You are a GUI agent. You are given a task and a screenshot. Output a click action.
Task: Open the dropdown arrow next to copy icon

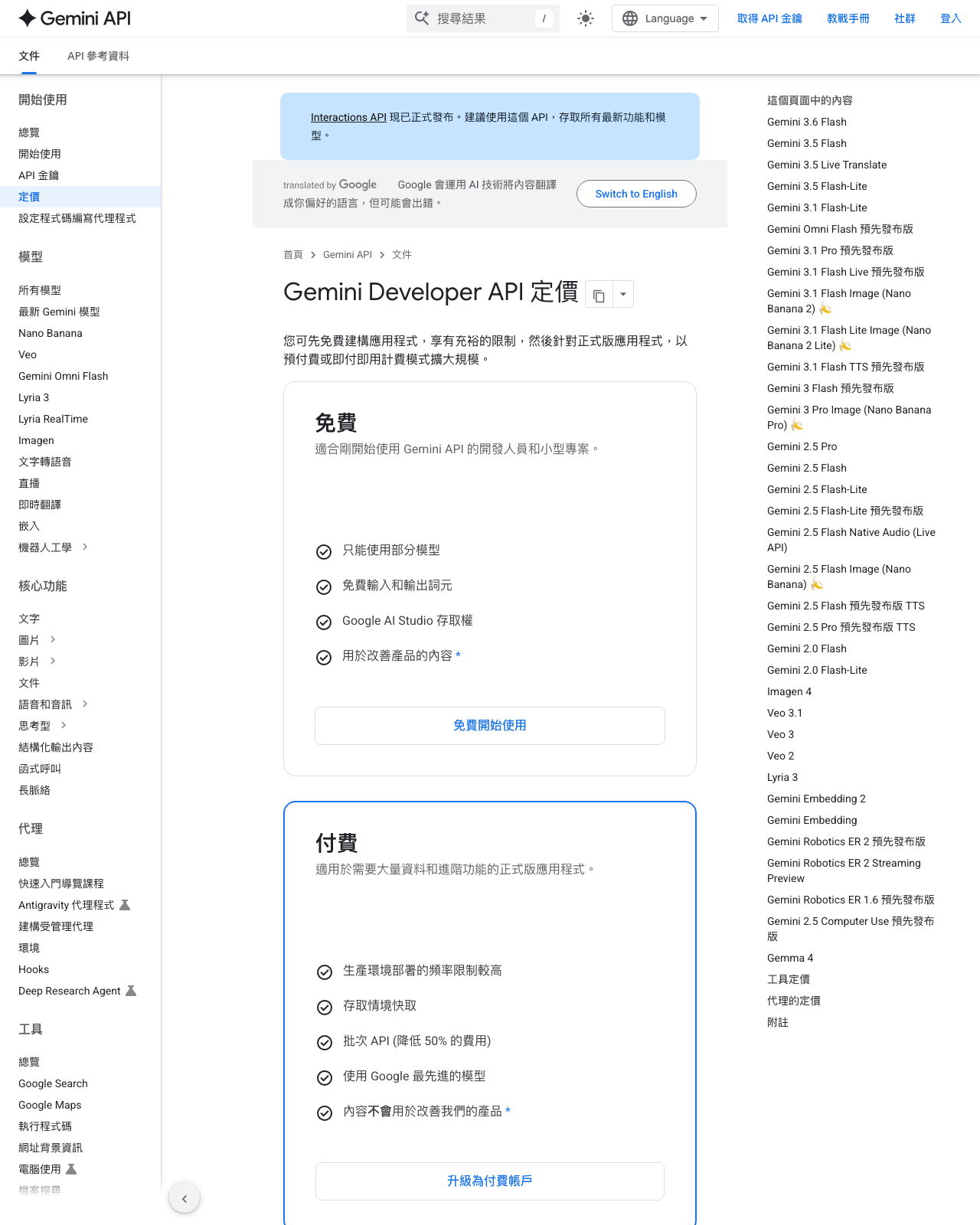point(623,295)
